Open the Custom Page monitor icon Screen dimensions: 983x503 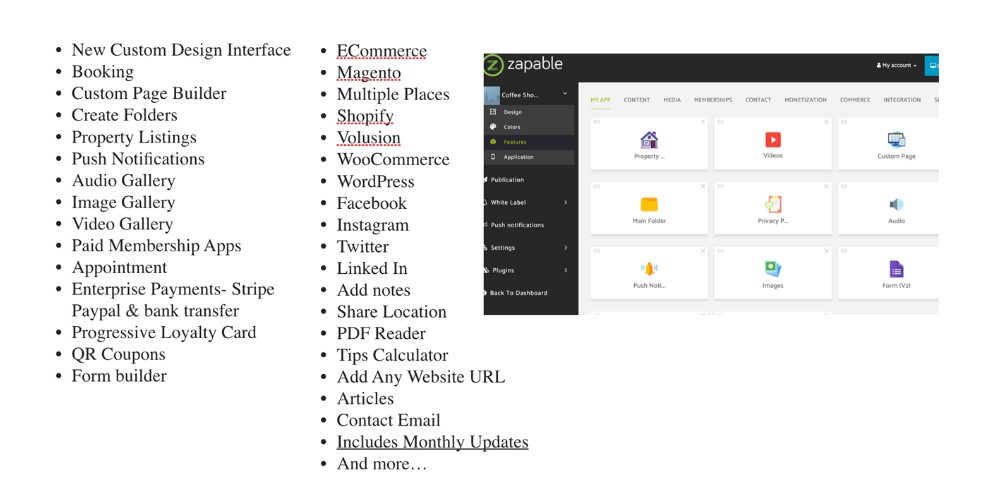coord(896,139)
